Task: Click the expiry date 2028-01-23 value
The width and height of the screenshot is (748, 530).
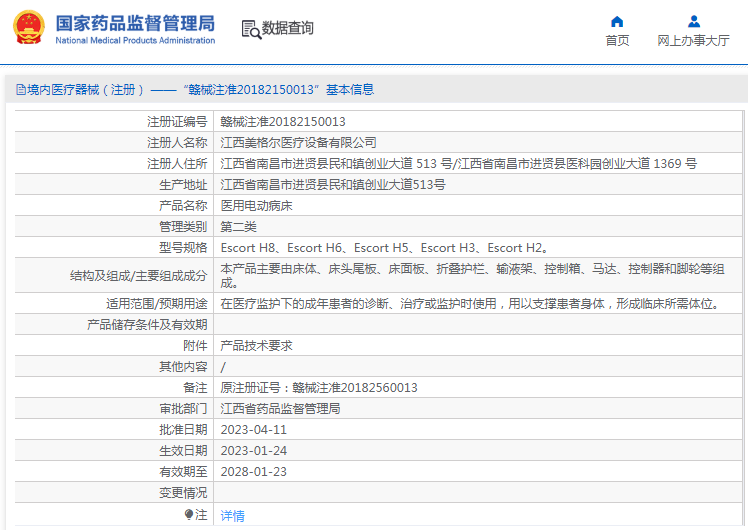Action: click(253, 472)
